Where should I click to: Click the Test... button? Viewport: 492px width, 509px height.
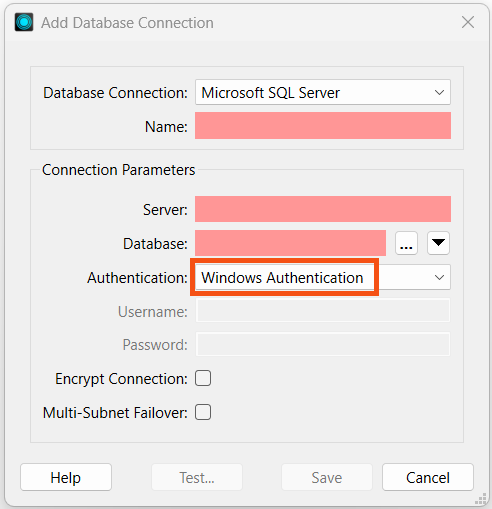pos(197,477)
